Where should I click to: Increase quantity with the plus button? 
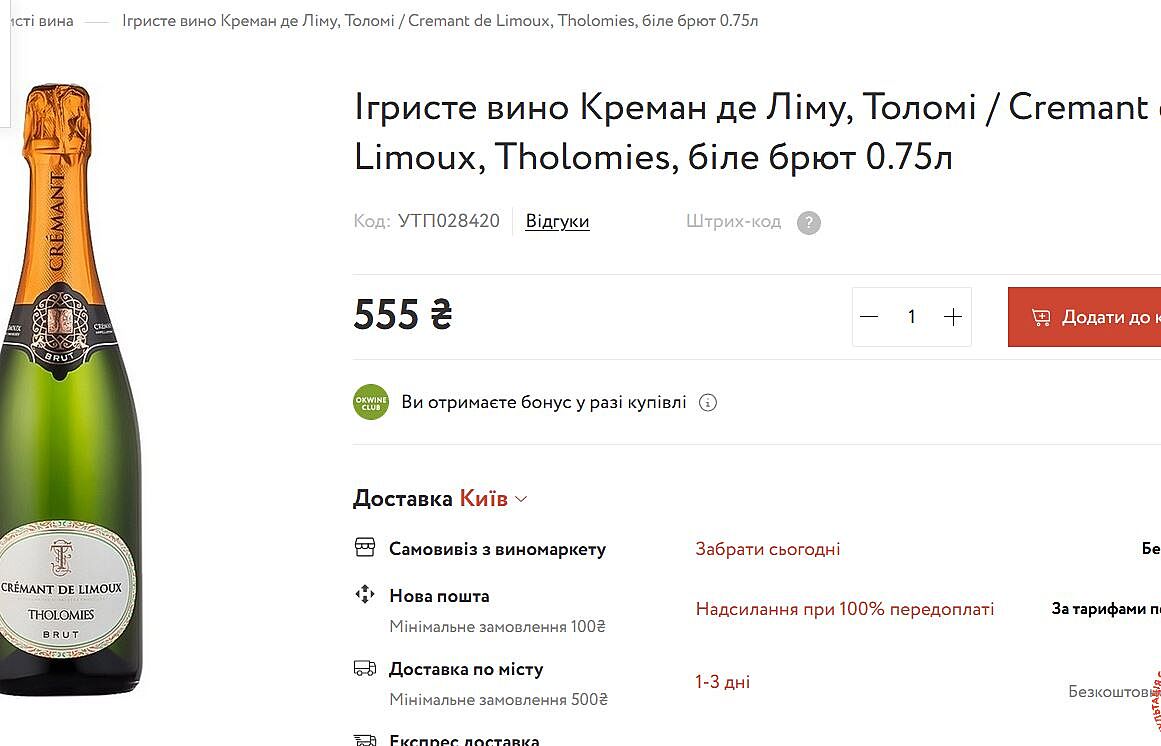tap(953, 317)
